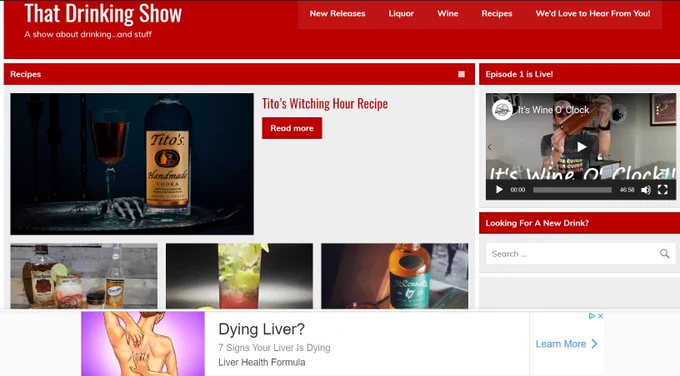Screen dimensions: 680x376
Task: Open Recipes in the top navigation
Action: [497, 13]
